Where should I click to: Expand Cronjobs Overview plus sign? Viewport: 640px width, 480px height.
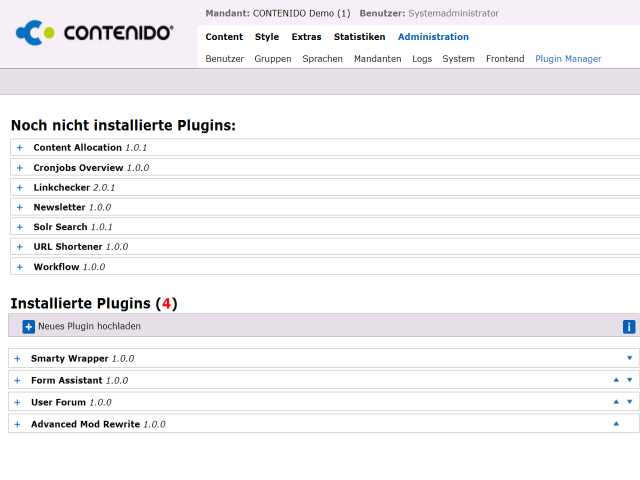click(x=20, y=168)
